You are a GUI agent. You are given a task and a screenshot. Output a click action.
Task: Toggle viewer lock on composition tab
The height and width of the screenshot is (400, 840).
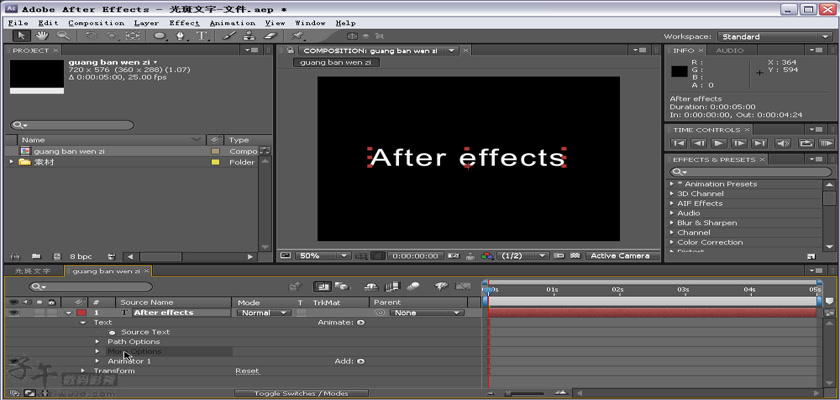[x=290, y=50]
